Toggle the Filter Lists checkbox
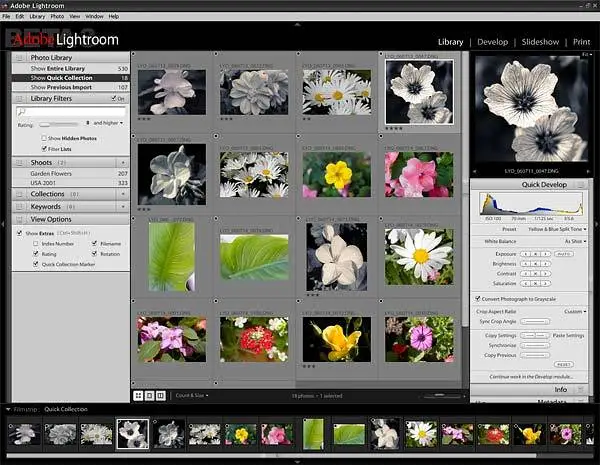This screenshot has height=465, width=600. pyautogui.click(x=44, y=148)
